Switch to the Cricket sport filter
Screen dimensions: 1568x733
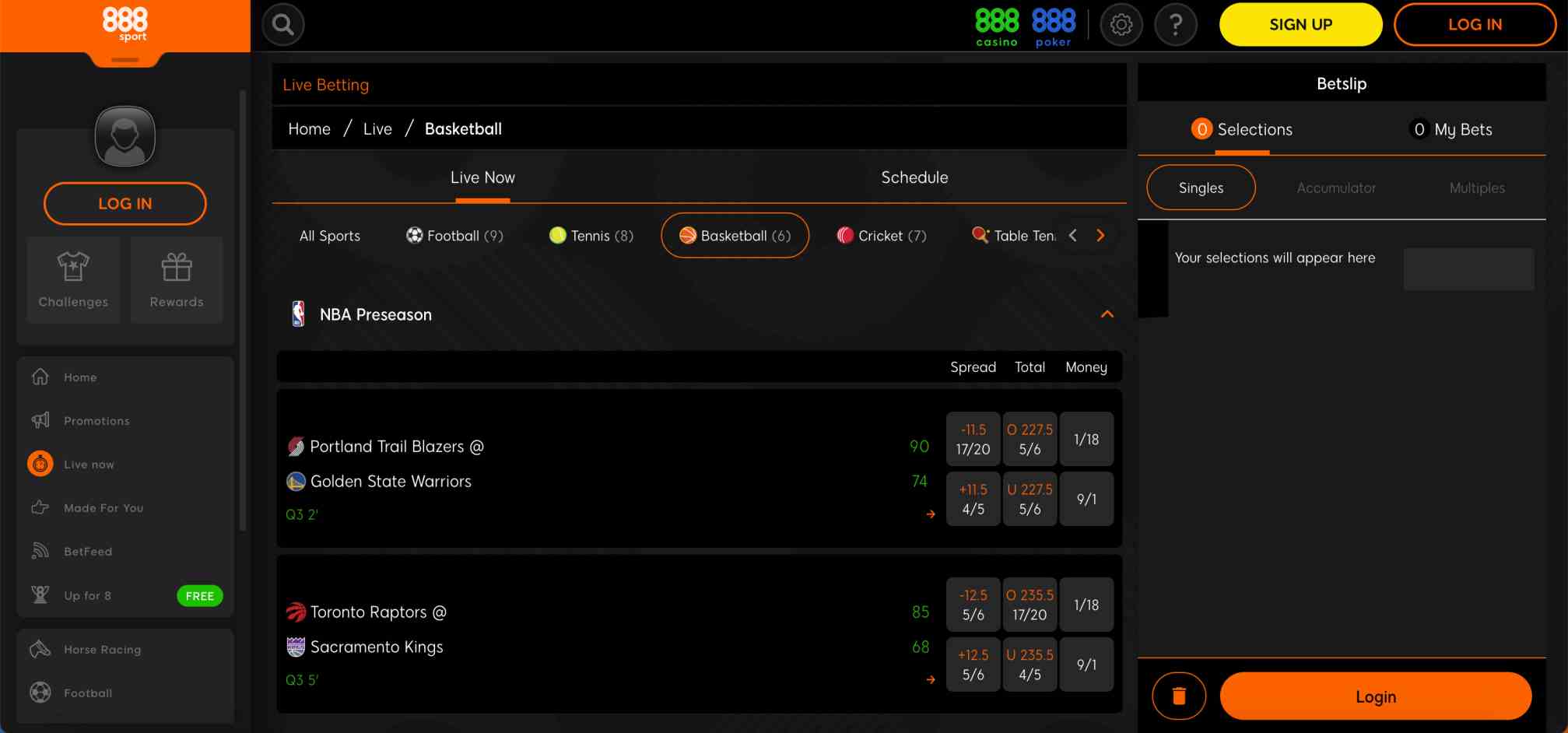point(882,235)
